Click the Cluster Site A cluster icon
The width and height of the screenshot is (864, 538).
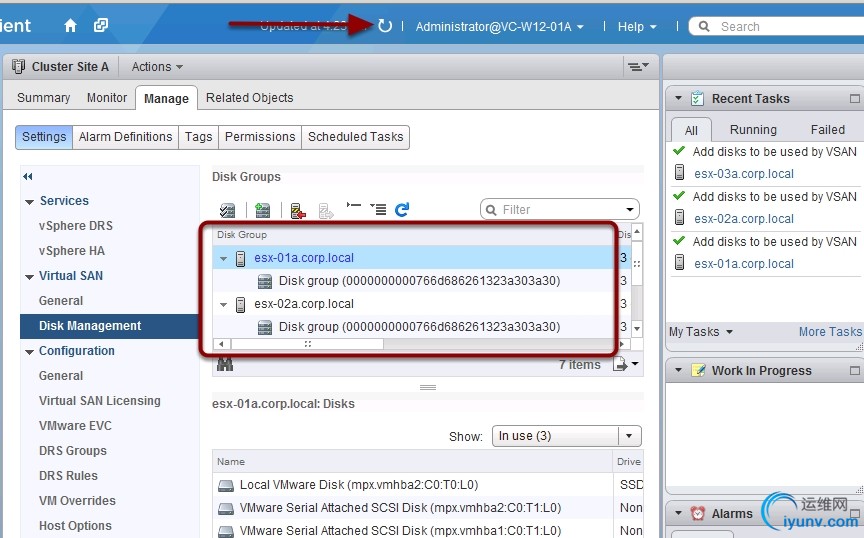(x=18, y=67)
